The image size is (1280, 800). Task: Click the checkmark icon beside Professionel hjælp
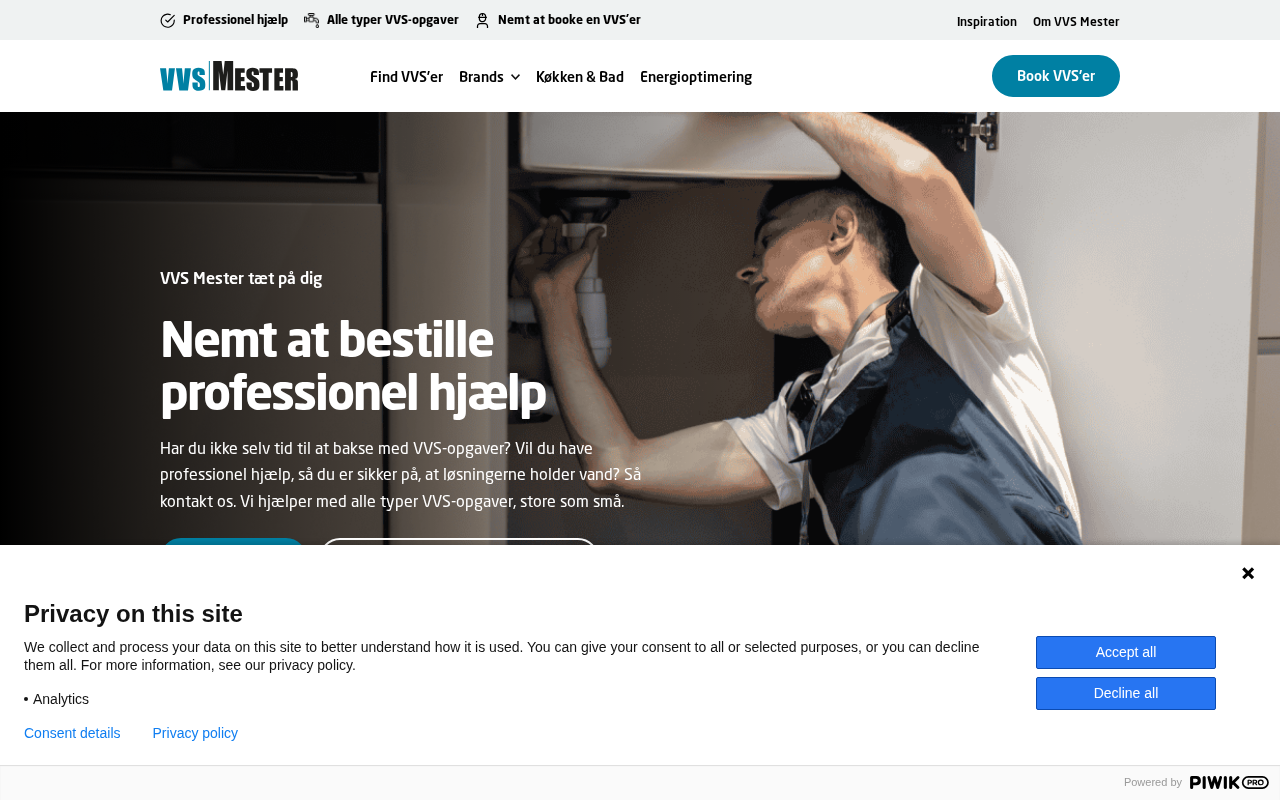[168, 20]
